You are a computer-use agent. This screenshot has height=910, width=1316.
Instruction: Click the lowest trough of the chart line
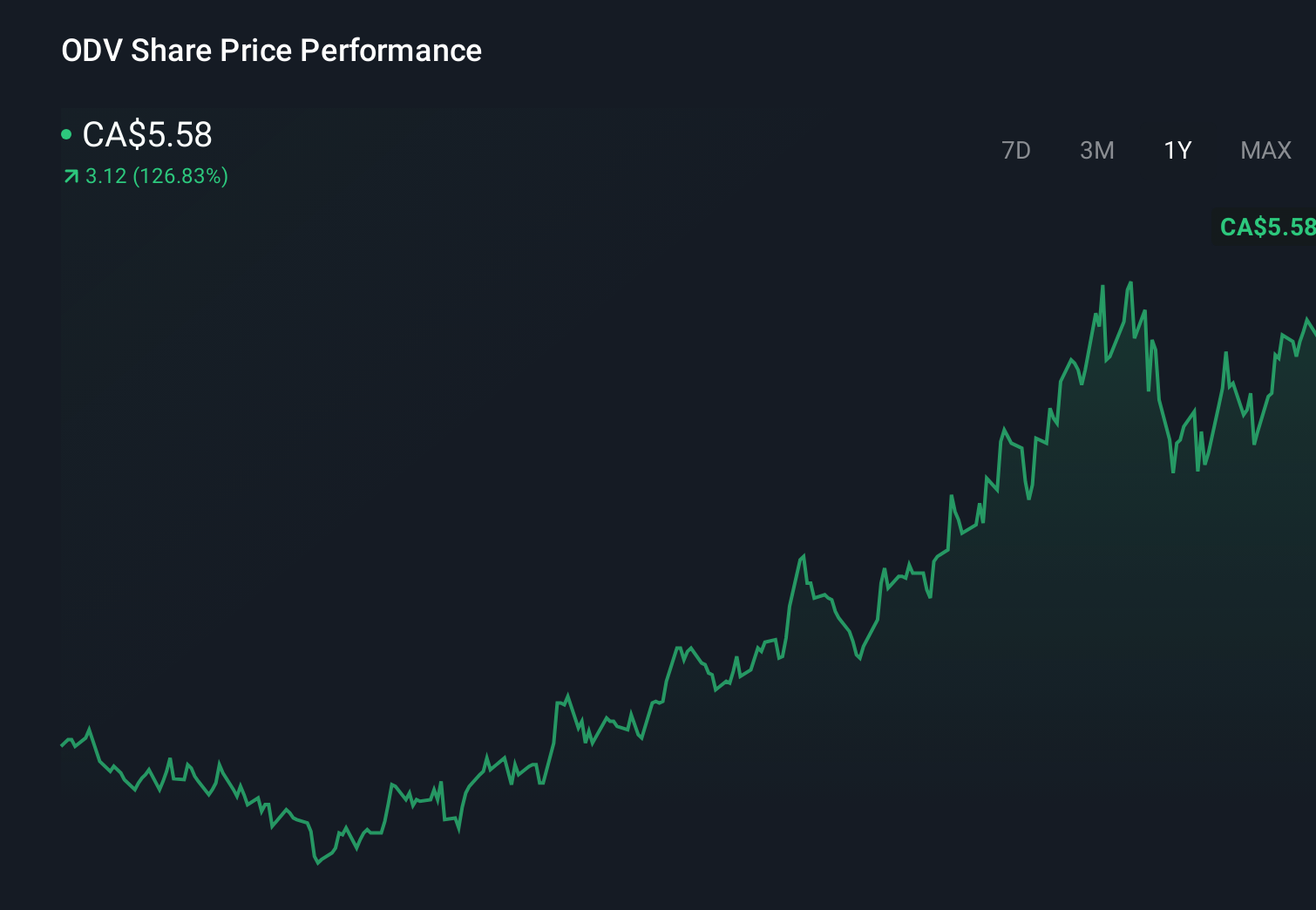click(319, 863)
